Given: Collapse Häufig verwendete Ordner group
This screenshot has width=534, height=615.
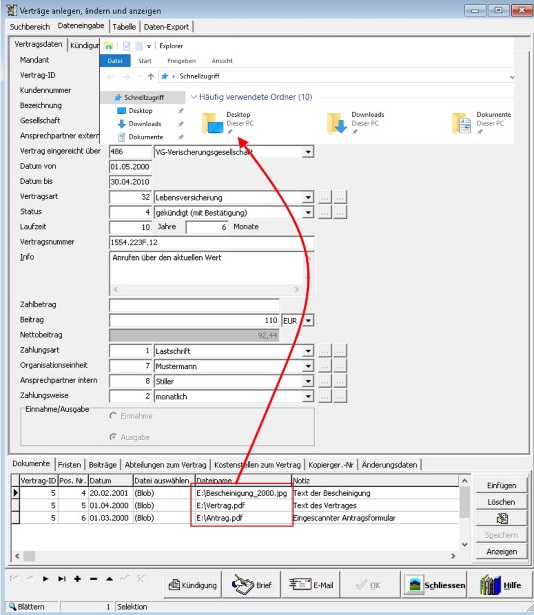Looking at the screenshot, I should (x=194, y=97).
